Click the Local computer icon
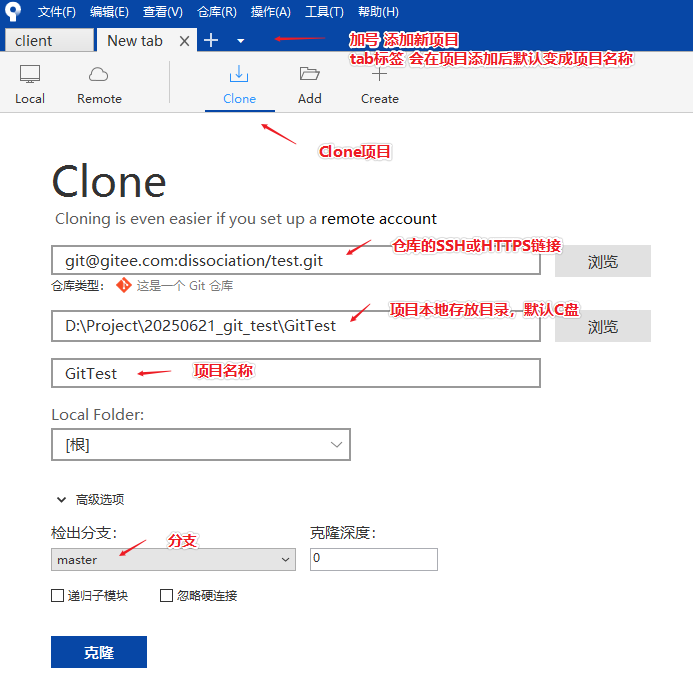This screenshot has width=693, height=697. (30, 75)
